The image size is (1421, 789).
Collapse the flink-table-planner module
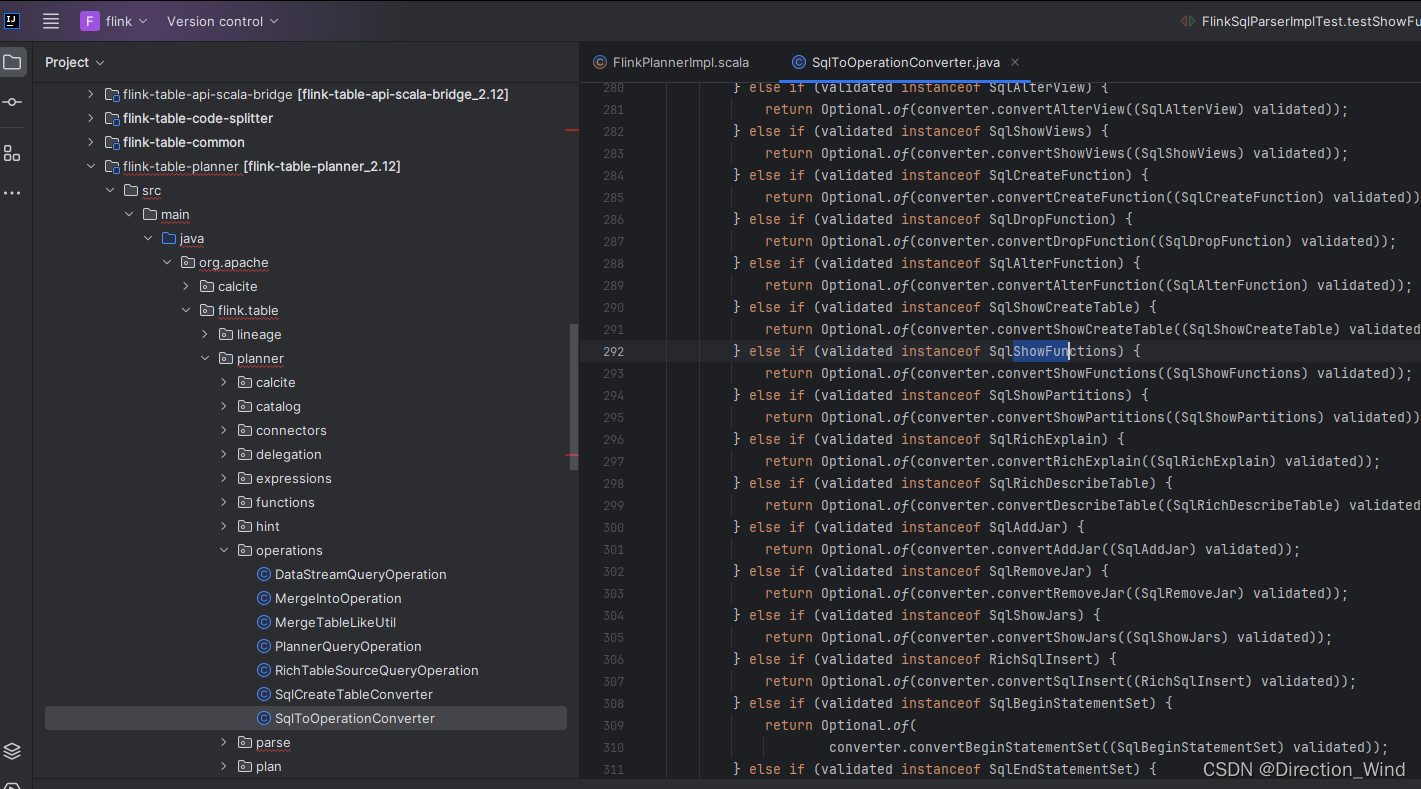[91, 166]
